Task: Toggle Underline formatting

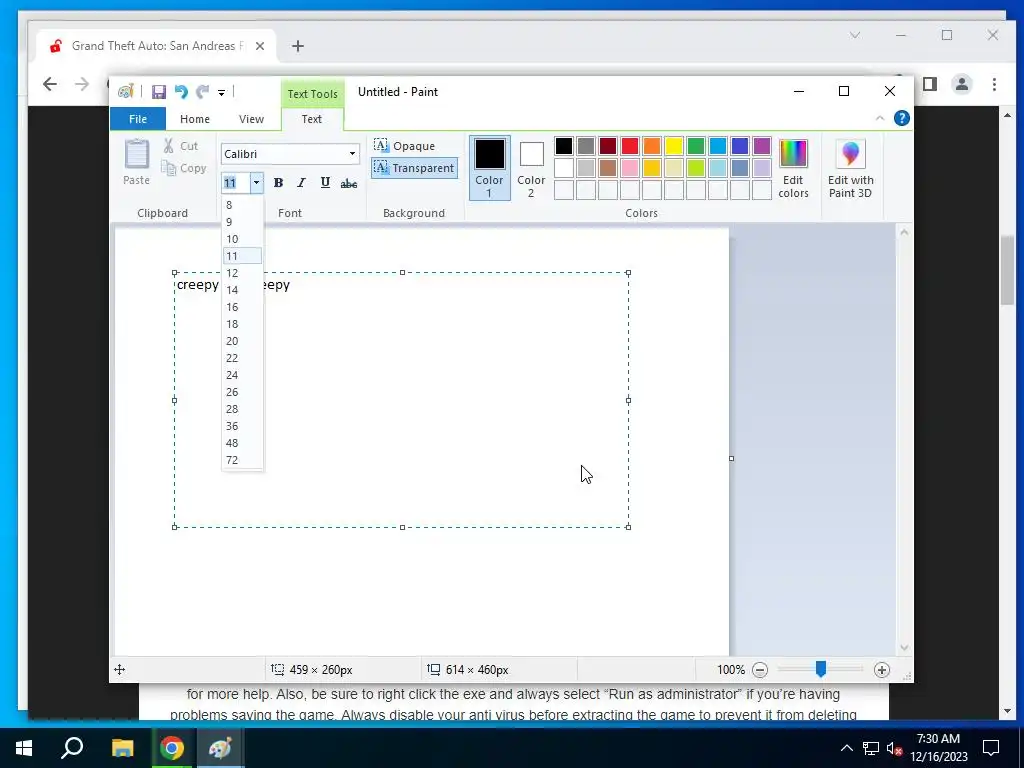Action: pyautogui.click(x=325, y=183)
